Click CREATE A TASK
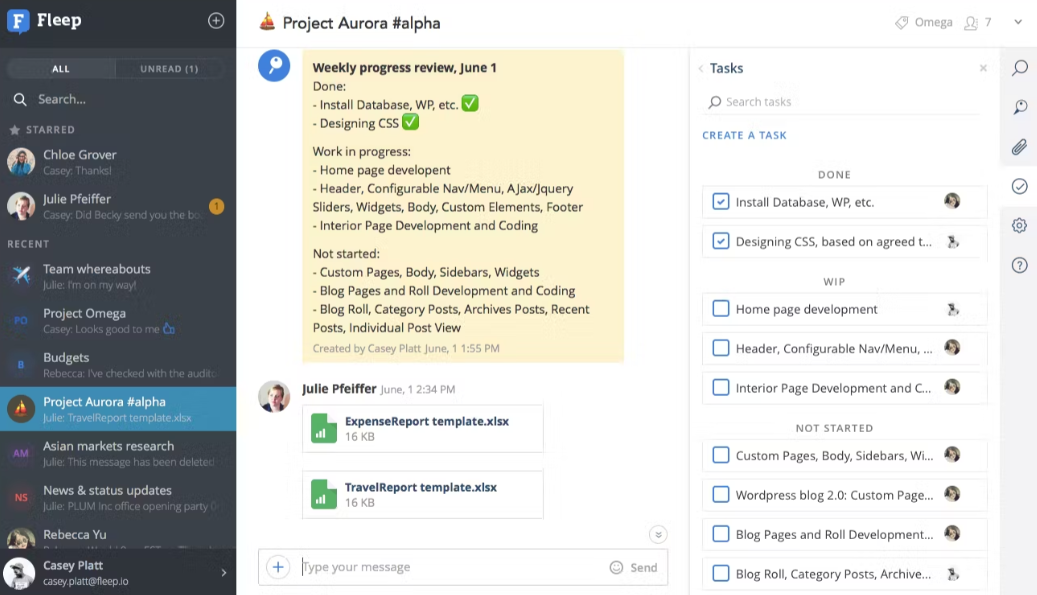The width and height of the screenshot is (1037, 595). (744, 135)
